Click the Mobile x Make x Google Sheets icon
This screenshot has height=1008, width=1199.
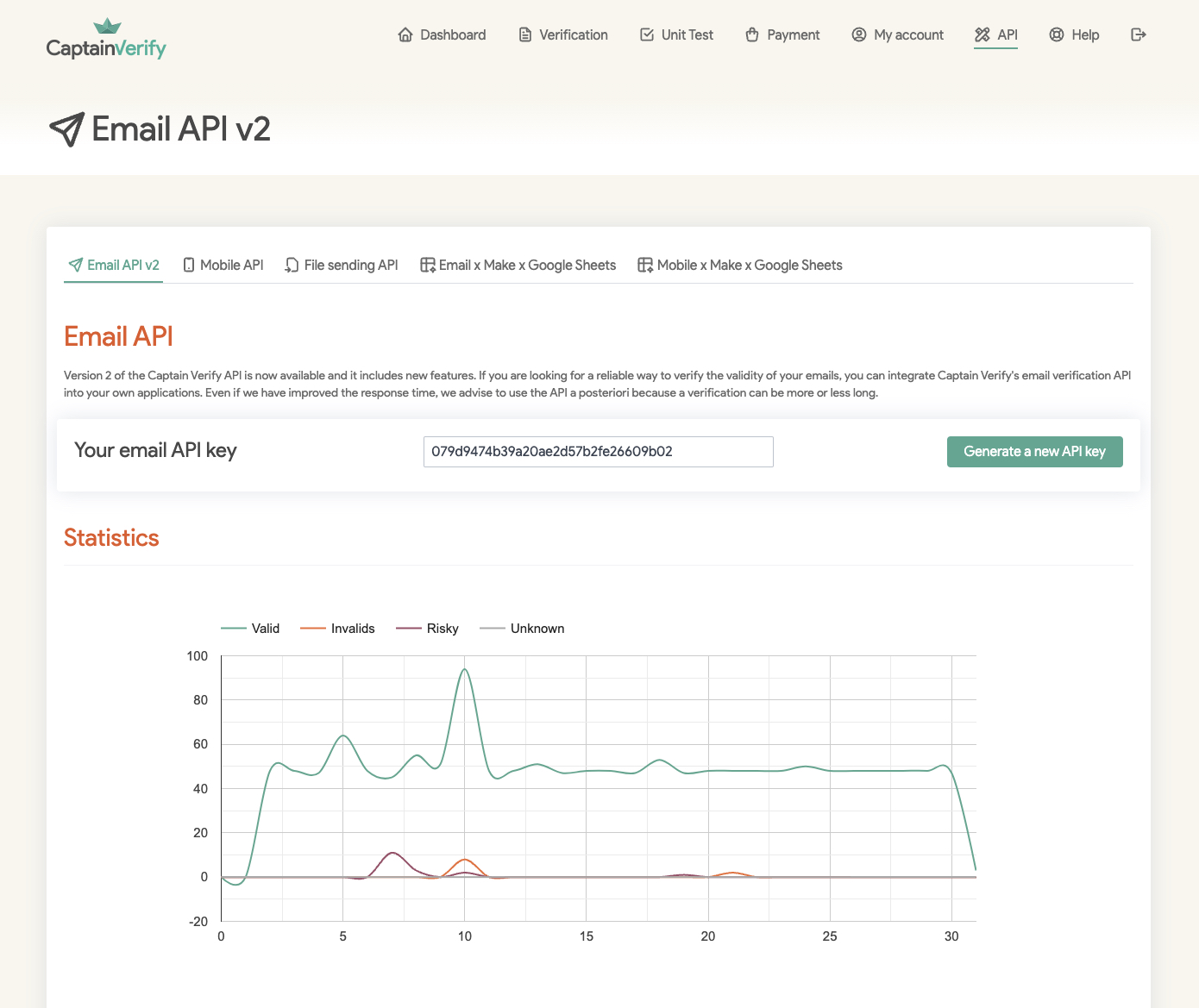pos(645,265)
